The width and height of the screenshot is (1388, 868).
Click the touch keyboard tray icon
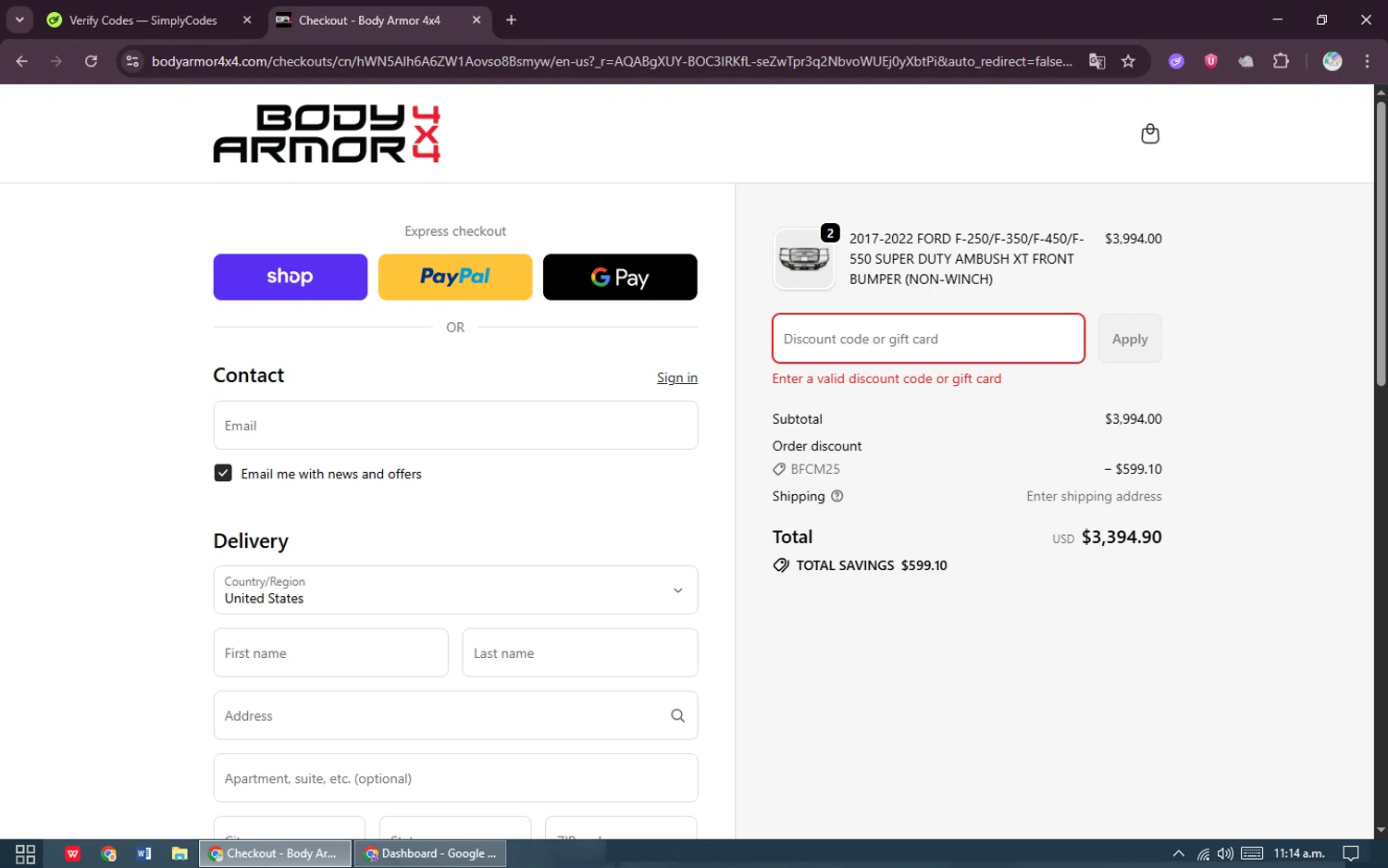pyautogui.click(x=1252, y=853)
